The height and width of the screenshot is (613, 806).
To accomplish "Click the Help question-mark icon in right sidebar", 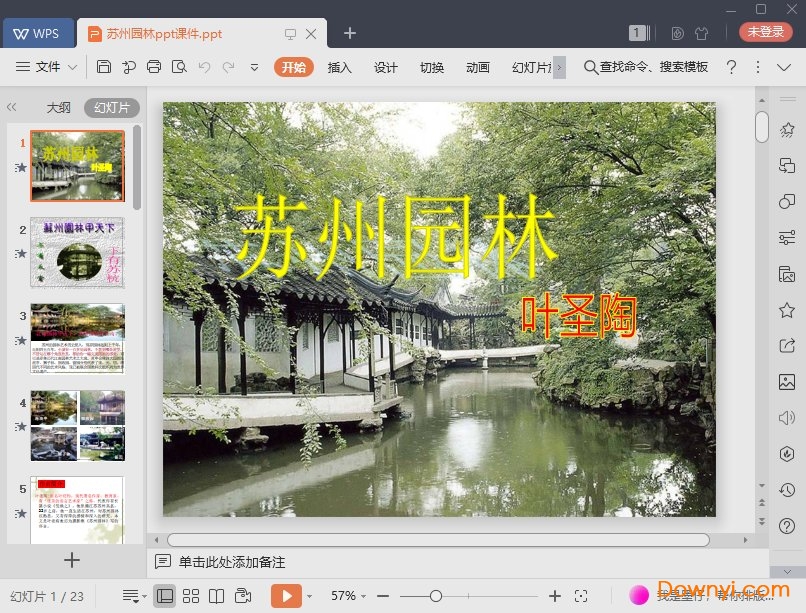I will (786, 525).
